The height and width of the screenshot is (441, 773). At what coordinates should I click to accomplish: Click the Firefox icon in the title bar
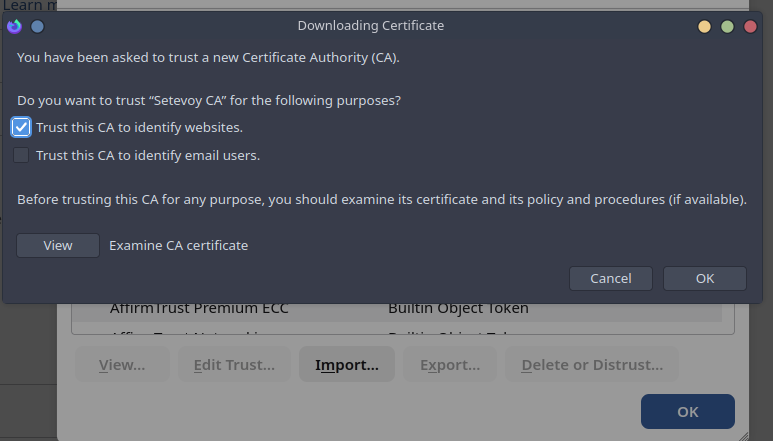(15, 26)
